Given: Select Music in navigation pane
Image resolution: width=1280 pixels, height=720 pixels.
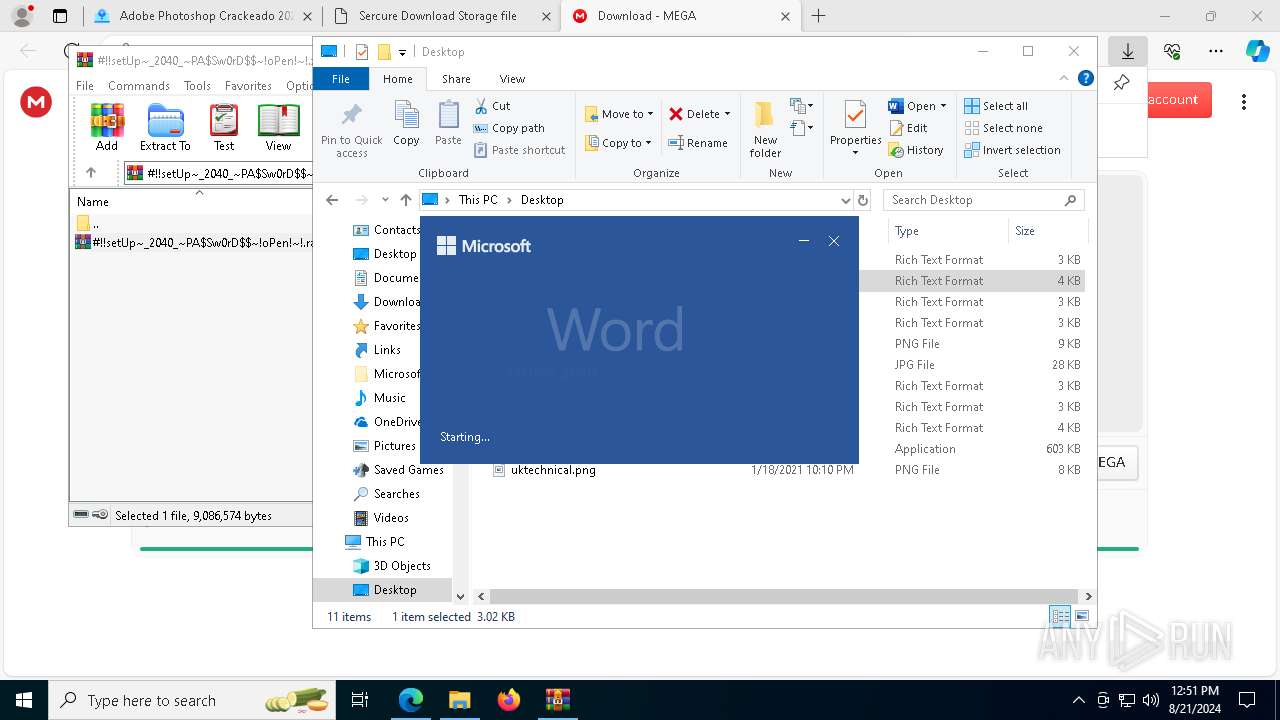Looking at the screenshot, I should (x=389, y=398).
